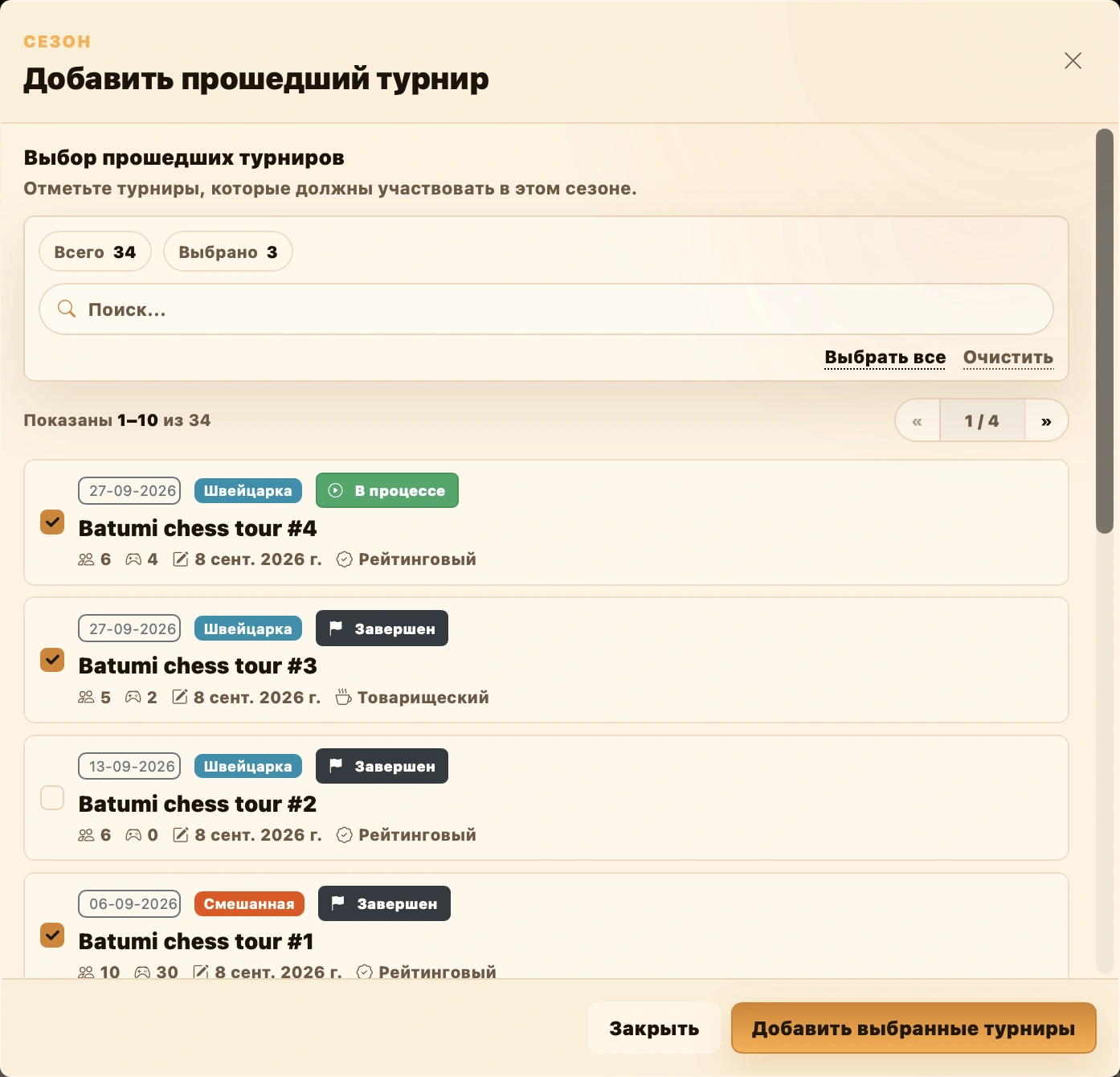1120x1077 pixels.
Task: Uncheck Batumi chess tour #1 checkbox
Action: tap(52, 936)
